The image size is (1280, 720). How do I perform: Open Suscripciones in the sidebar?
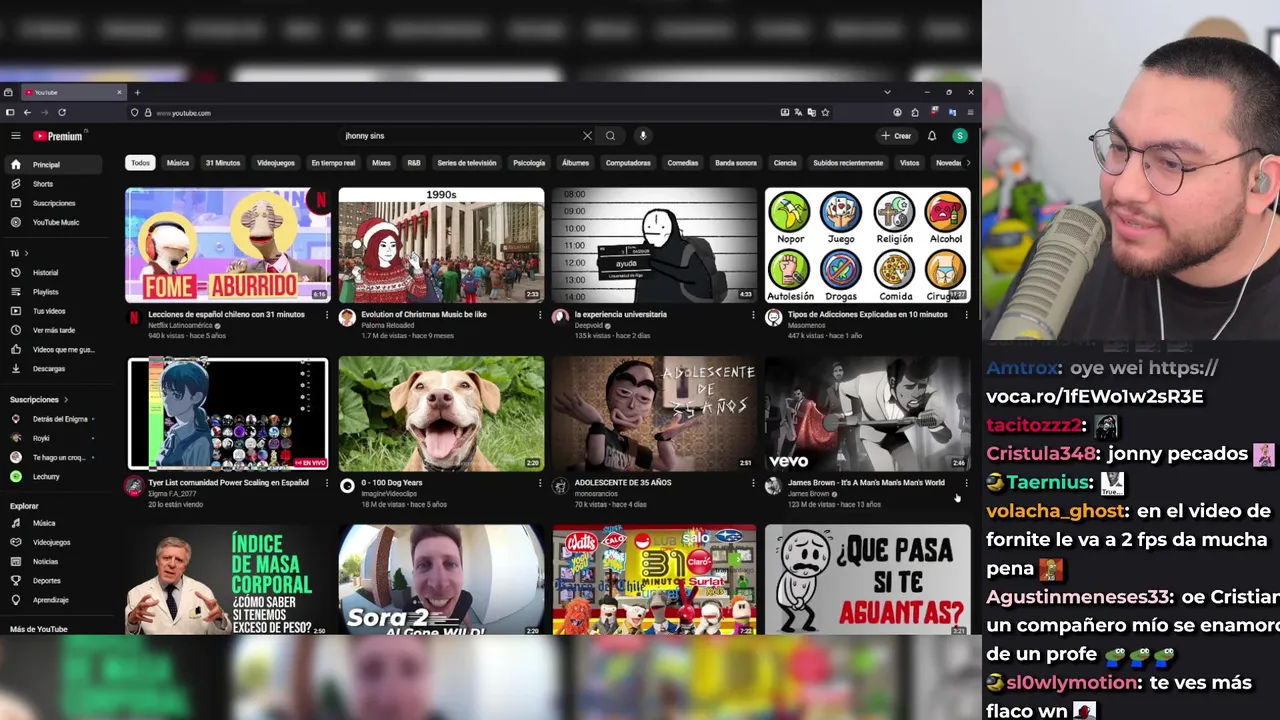(52, 203)
